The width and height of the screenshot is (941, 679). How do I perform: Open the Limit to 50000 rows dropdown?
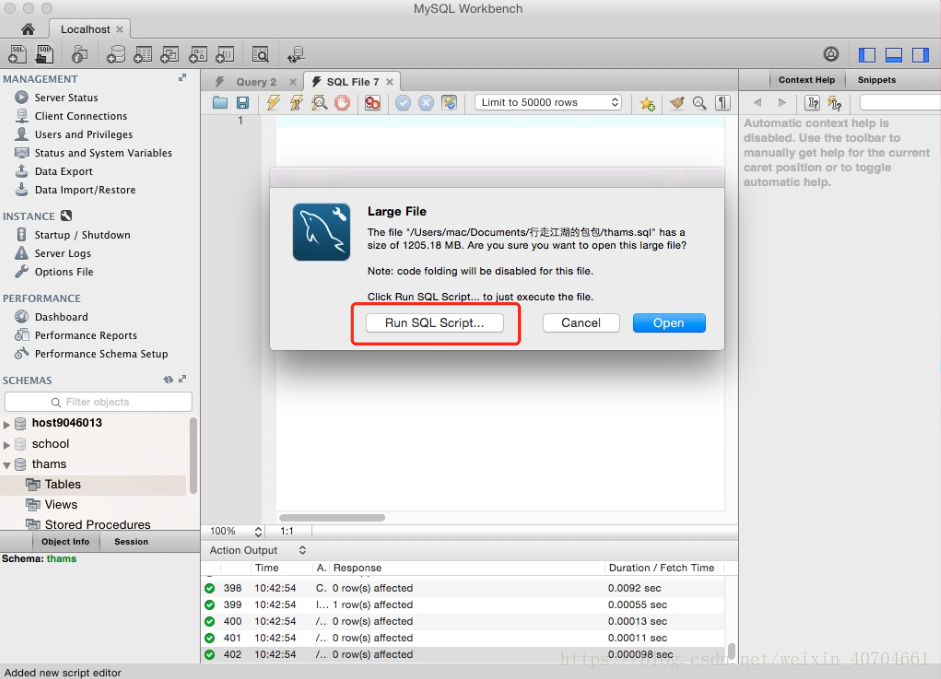[x=548, y=102]
